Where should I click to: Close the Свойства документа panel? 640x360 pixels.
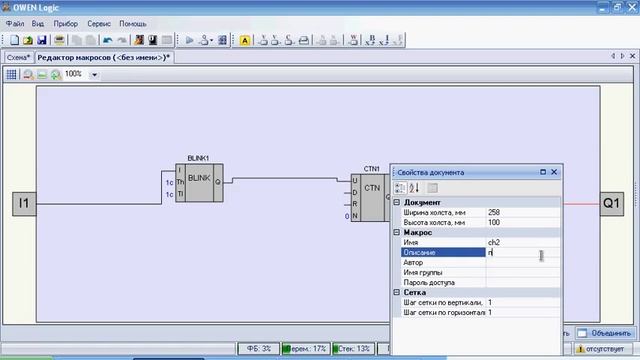(x=554, y=172)
